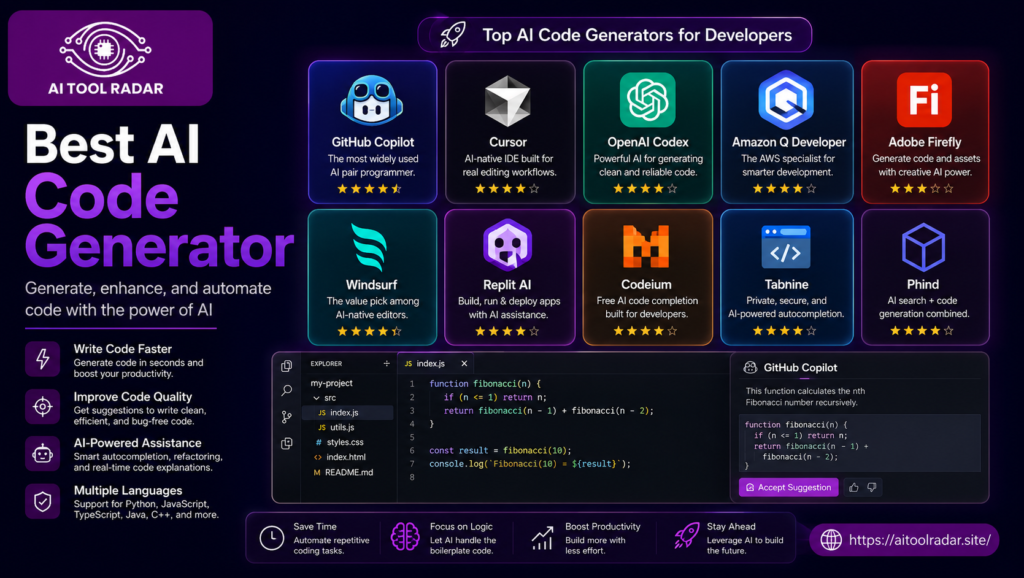This screenshot has width=1024, height=578.
Task: Click the EXPLORER panel header label
Action: click(x=326, y=364)
